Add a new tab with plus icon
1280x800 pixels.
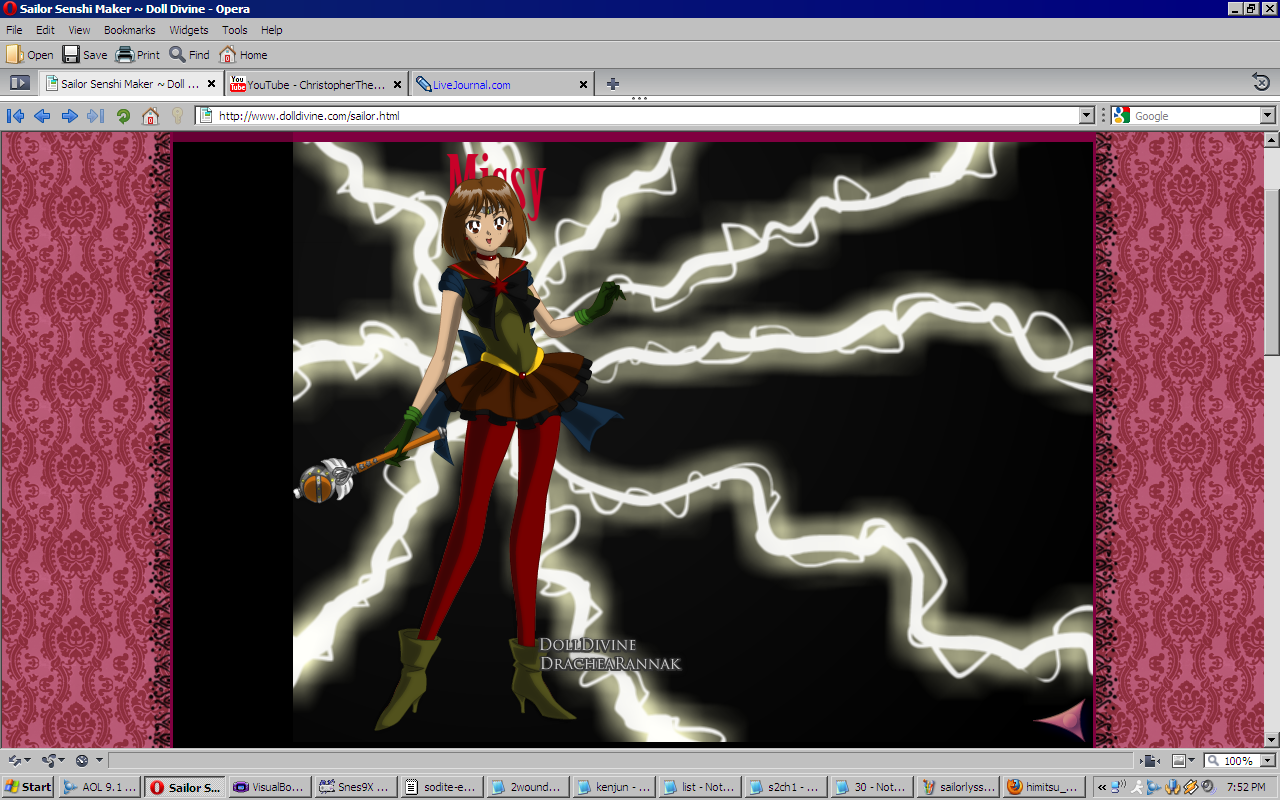[x=613, y=84]
